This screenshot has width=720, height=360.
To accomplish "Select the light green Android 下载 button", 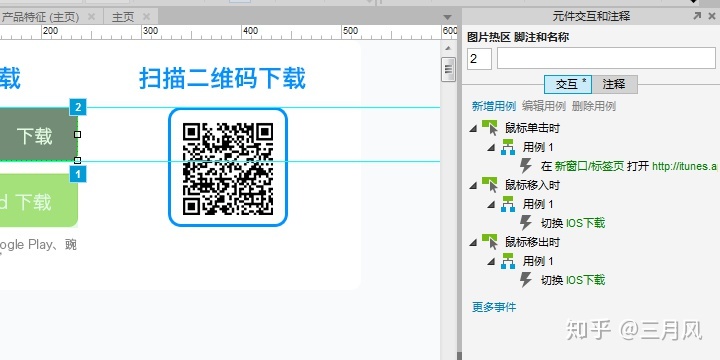I will coord(39,201).
